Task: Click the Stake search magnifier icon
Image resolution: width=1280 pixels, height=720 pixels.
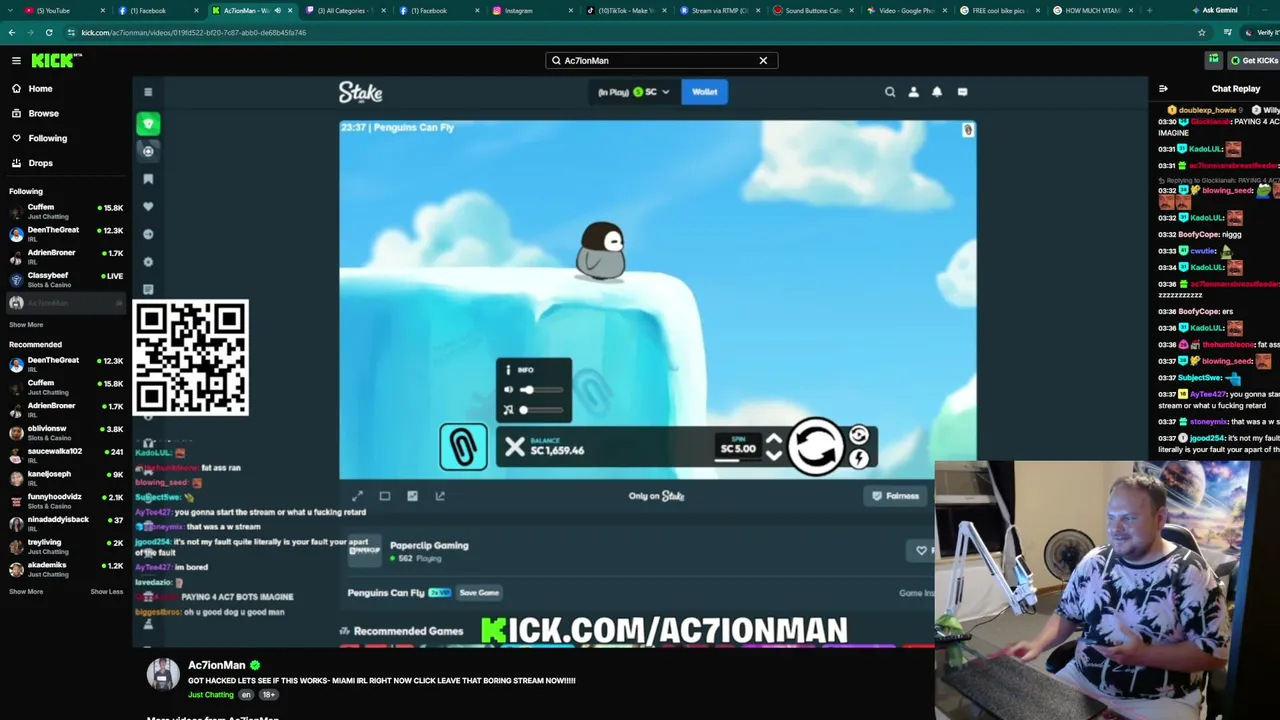Action: pyautogui.click(x=890, y=92)
